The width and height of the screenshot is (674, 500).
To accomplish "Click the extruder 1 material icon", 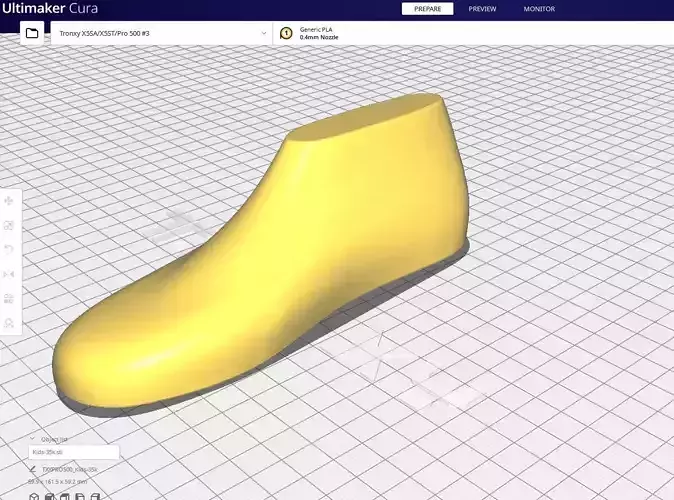I will point(286,33).
